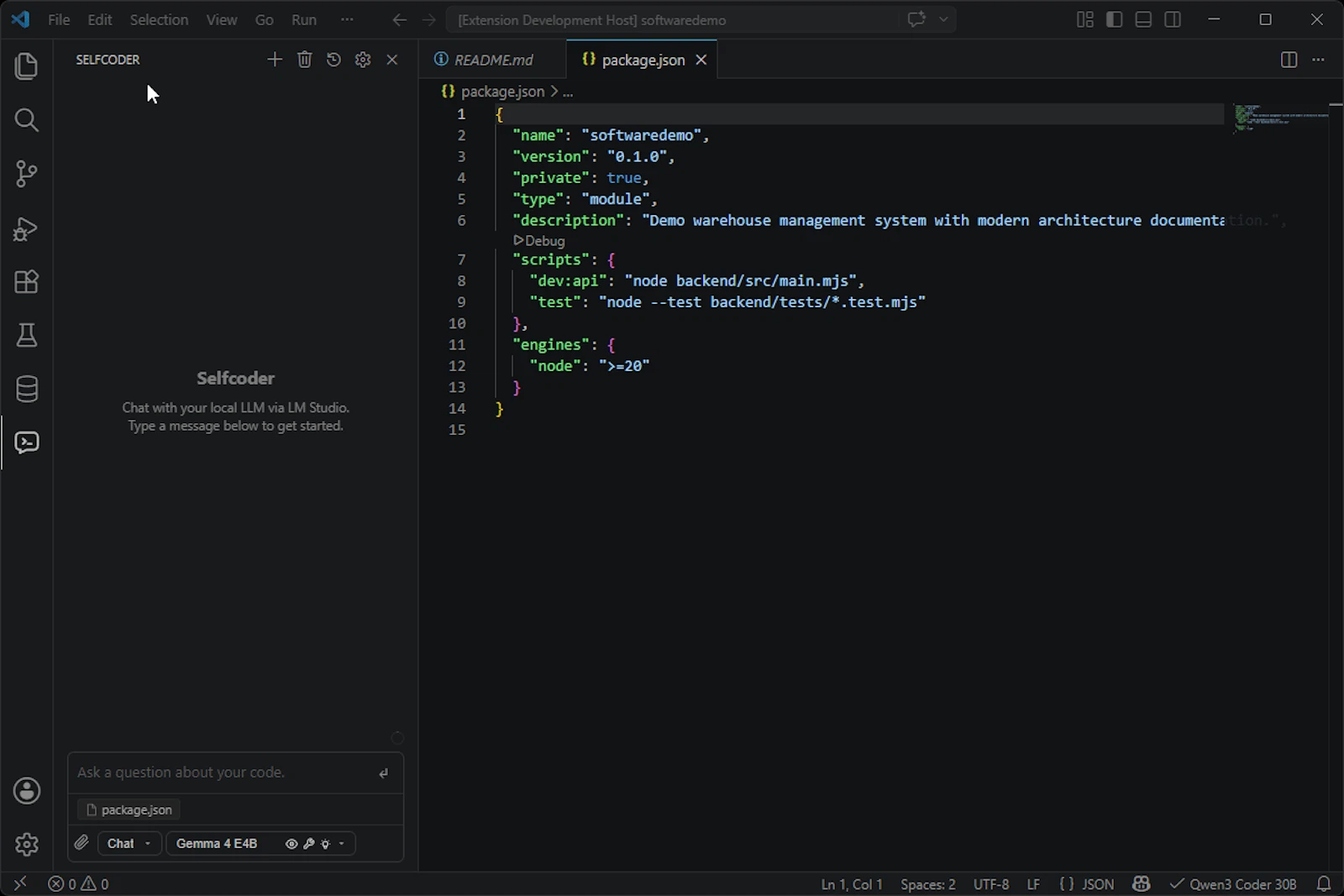Open the Accounts icon in activity bar

pyautogui.click(x=27, y=791)
